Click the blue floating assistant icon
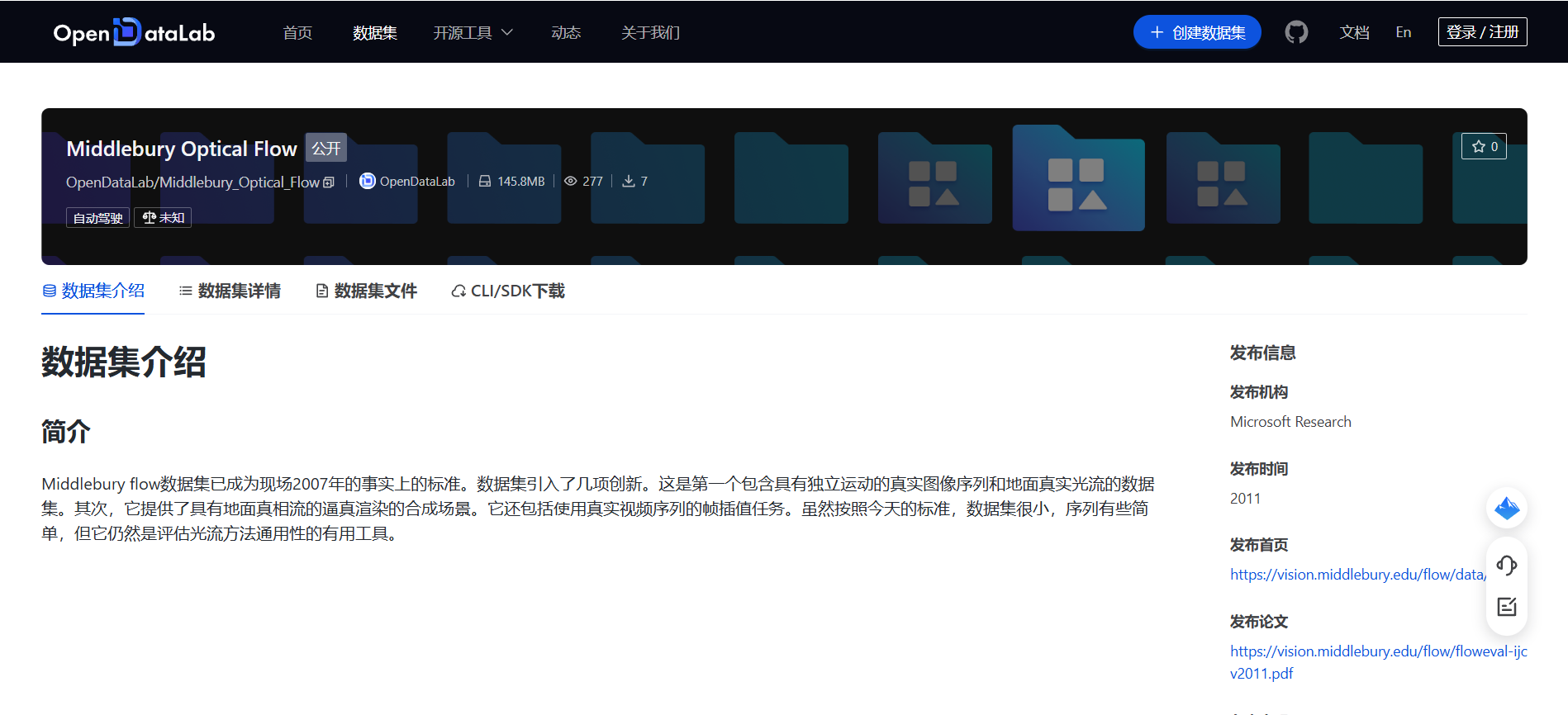 click(x=1507, y=508)
